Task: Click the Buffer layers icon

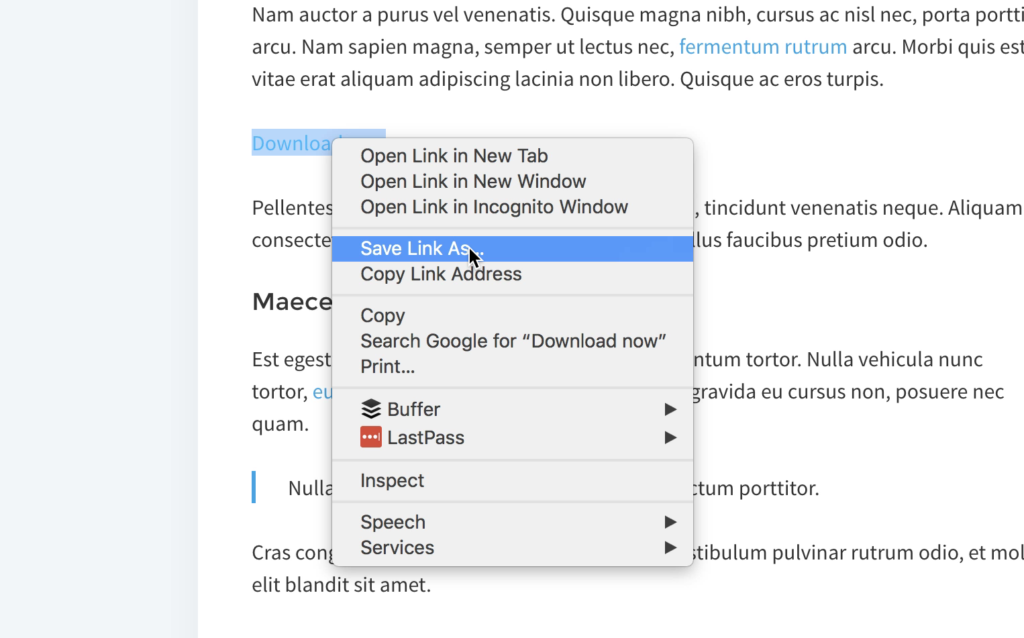Action: pos(371,409)
